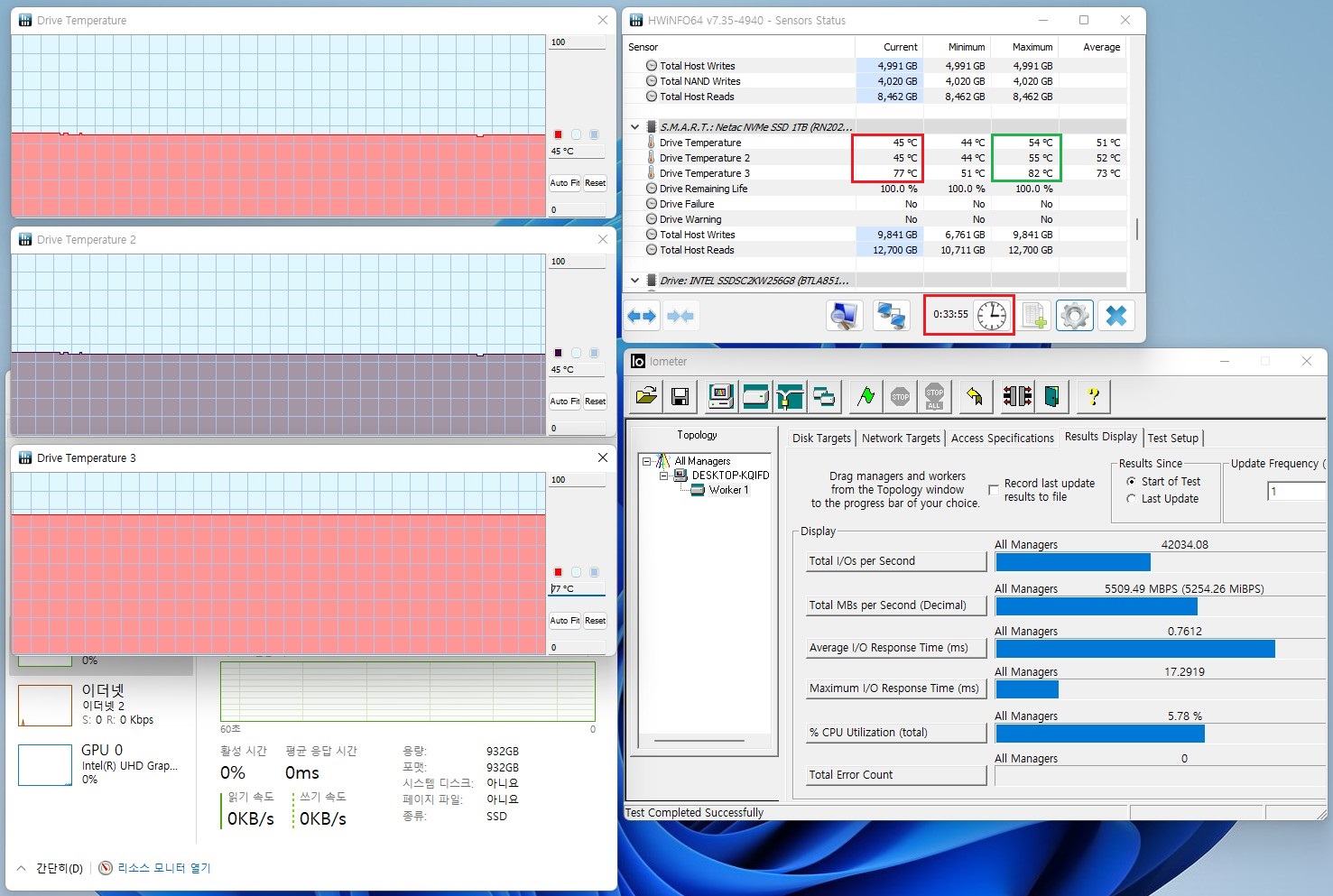Reset workers using the yellow arrow icon
1333x896 pixels.
click(x=975, y=396)
